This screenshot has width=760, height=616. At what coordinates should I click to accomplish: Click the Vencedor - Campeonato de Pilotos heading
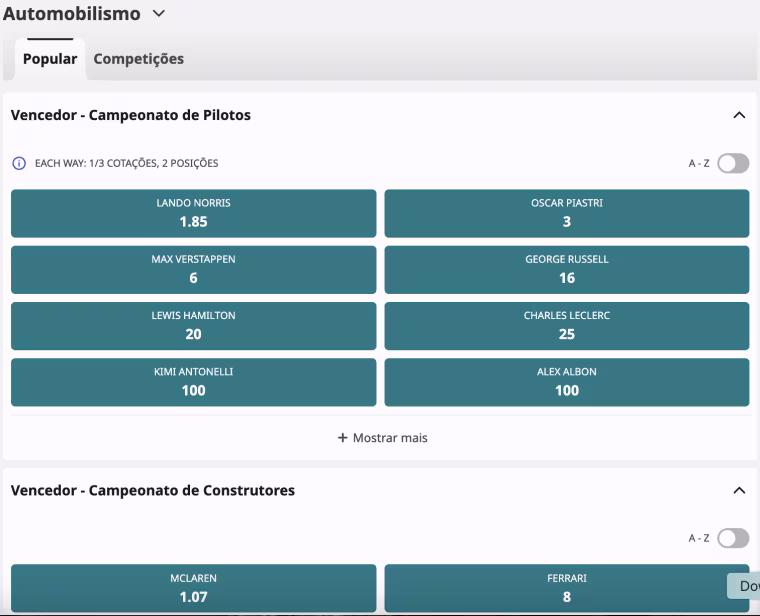(131, 115)
